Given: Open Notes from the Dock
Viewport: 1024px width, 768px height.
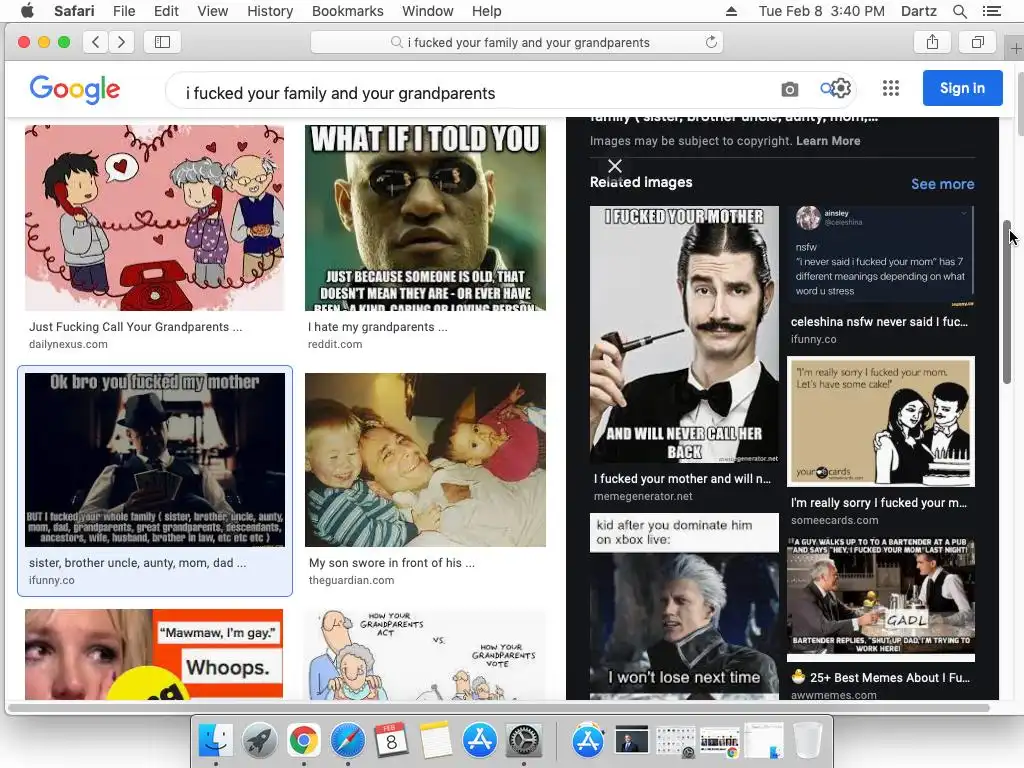Looking at the screenshot, I should pos(436,740).
